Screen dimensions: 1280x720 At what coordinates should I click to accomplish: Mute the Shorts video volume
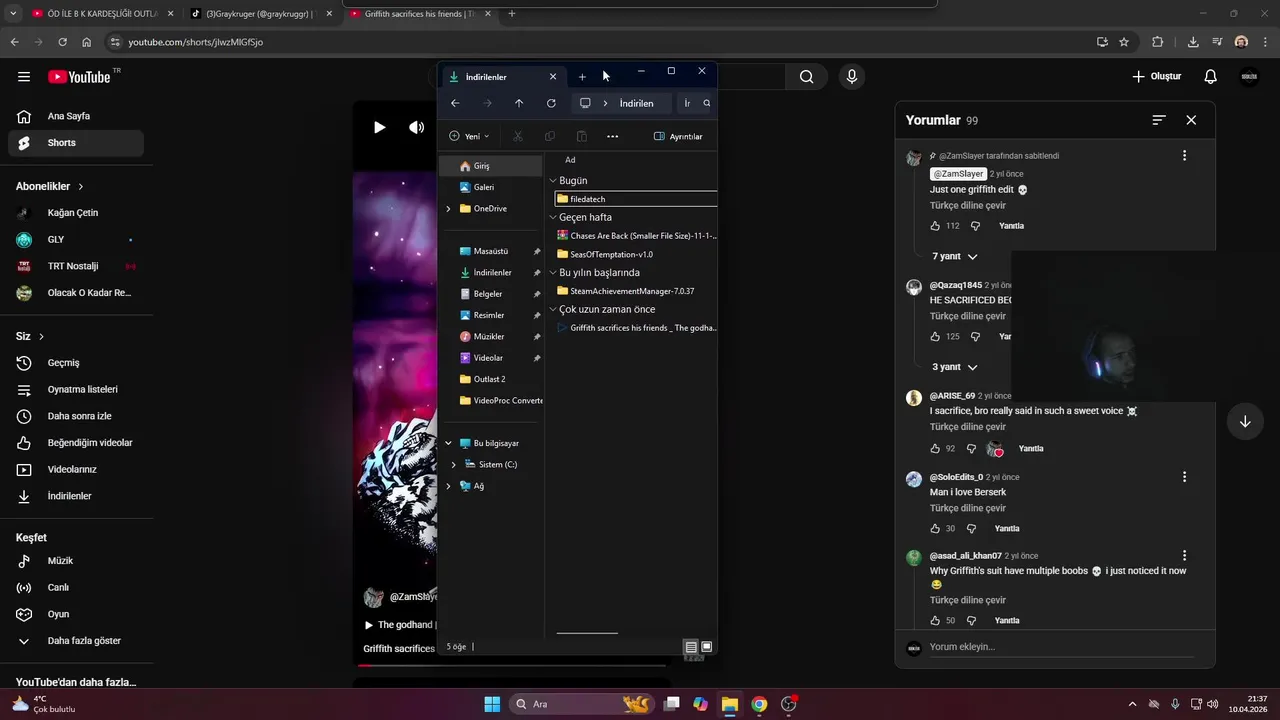[416, 127]
